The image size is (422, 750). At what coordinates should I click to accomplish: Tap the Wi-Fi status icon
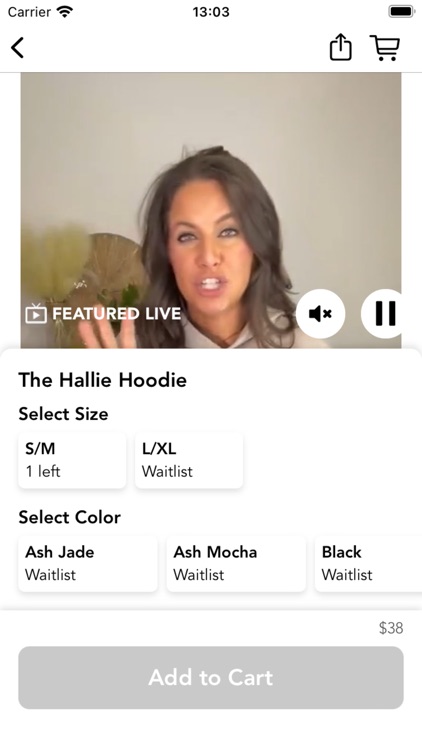[65, 11]
